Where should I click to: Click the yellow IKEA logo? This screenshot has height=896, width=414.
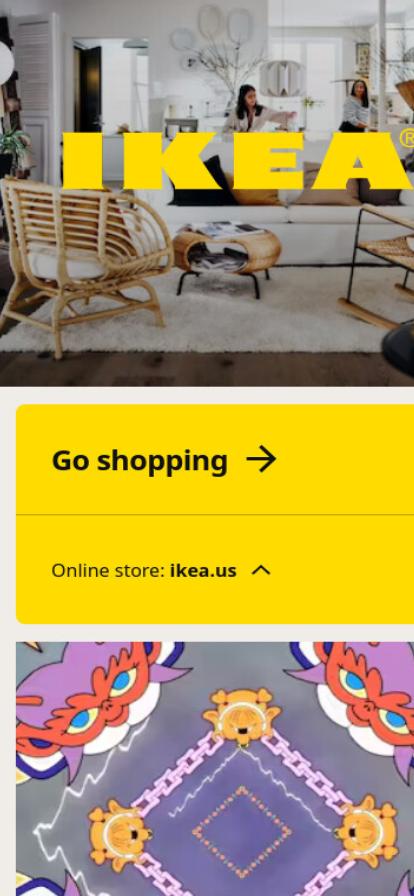click(236, 161)
